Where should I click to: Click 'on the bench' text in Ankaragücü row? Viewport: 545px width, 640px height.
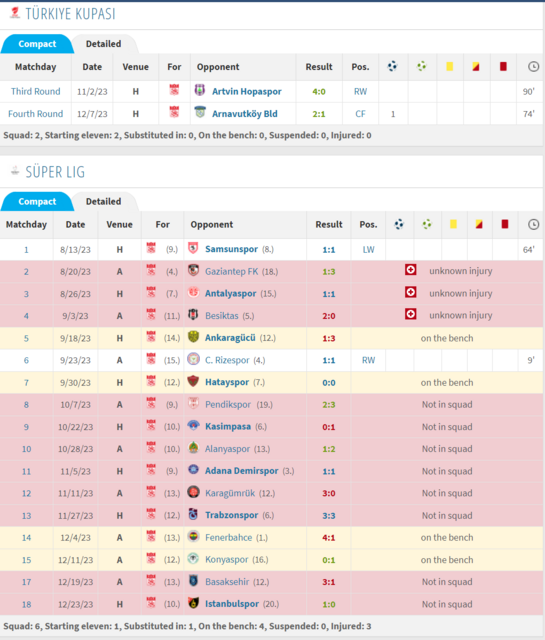click(x=447, y=338)
